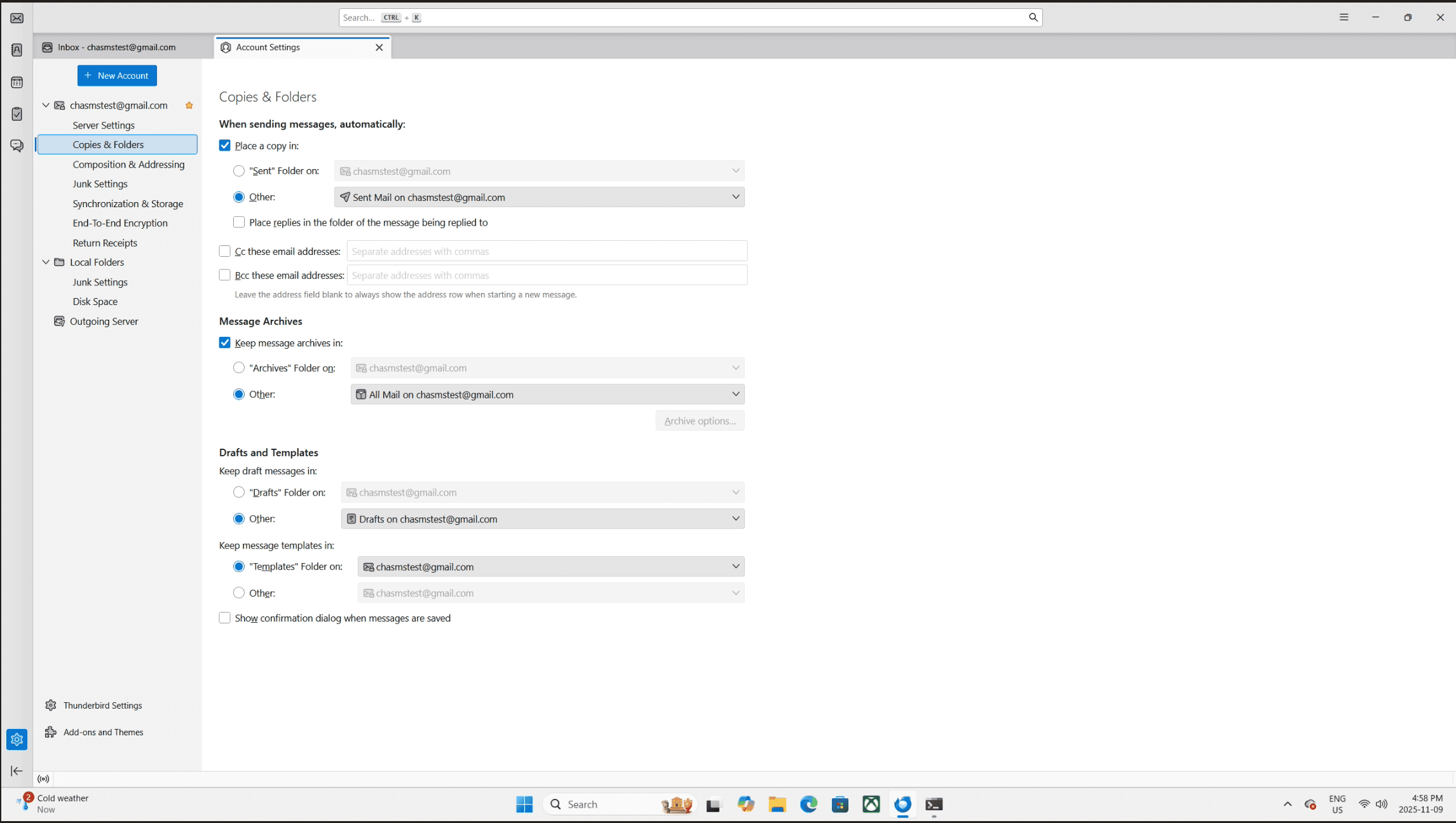The image size is (1456, 823).
Task: Open the Address Book sidebar icon
Action: (17, 50)
